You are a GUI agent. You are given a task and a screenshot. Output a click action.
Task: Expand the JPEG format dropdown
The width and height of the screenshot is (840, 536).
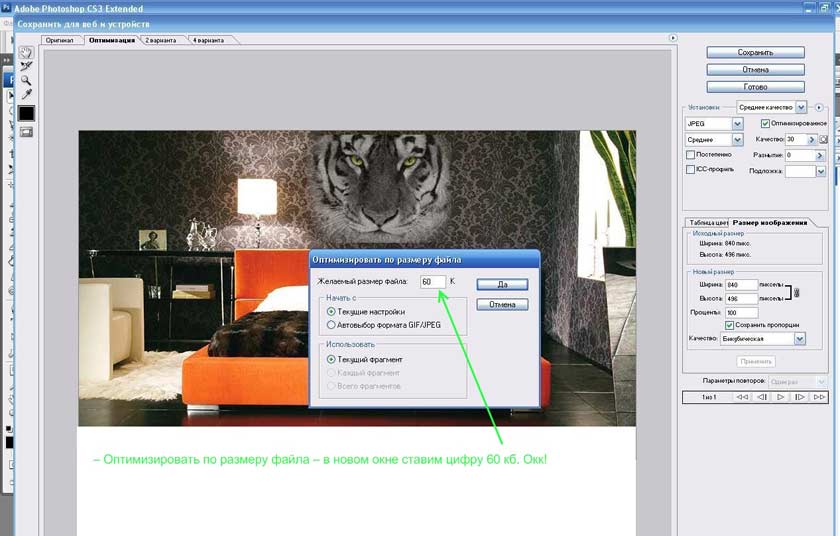tap(738, 124)
